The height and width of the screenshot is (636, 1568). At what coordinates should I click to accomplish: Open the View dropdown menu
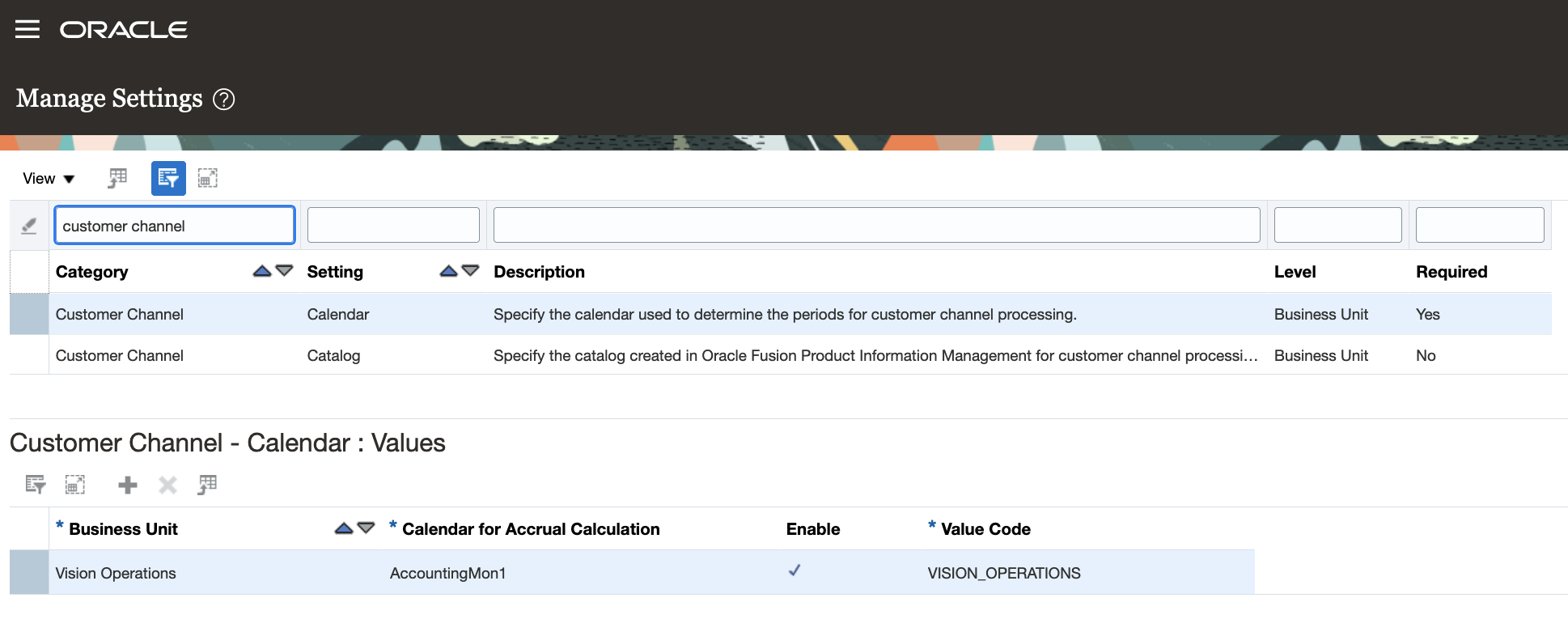pyautogui.click(x=49, y=179)
